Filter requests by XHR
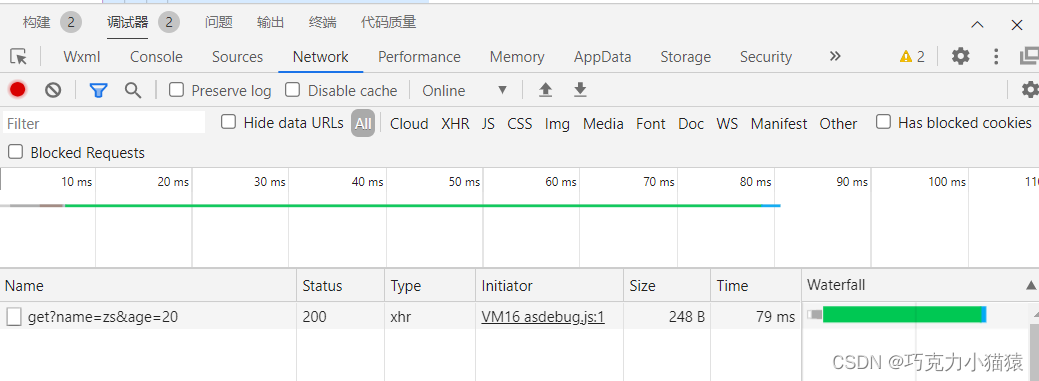This screenshot has height=381, width=1039. tap(455, 124)
